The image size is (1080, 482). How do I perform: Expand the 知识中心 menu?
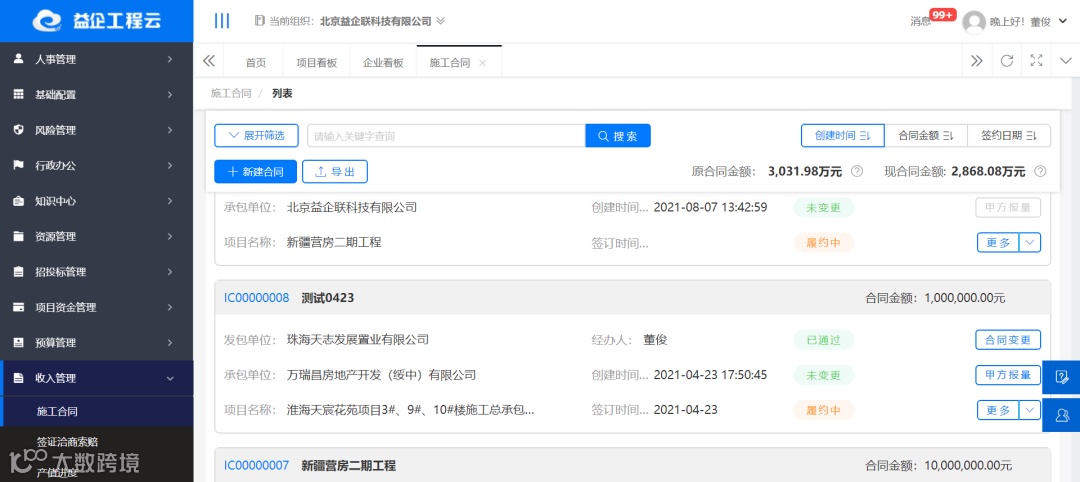[169, 201]
